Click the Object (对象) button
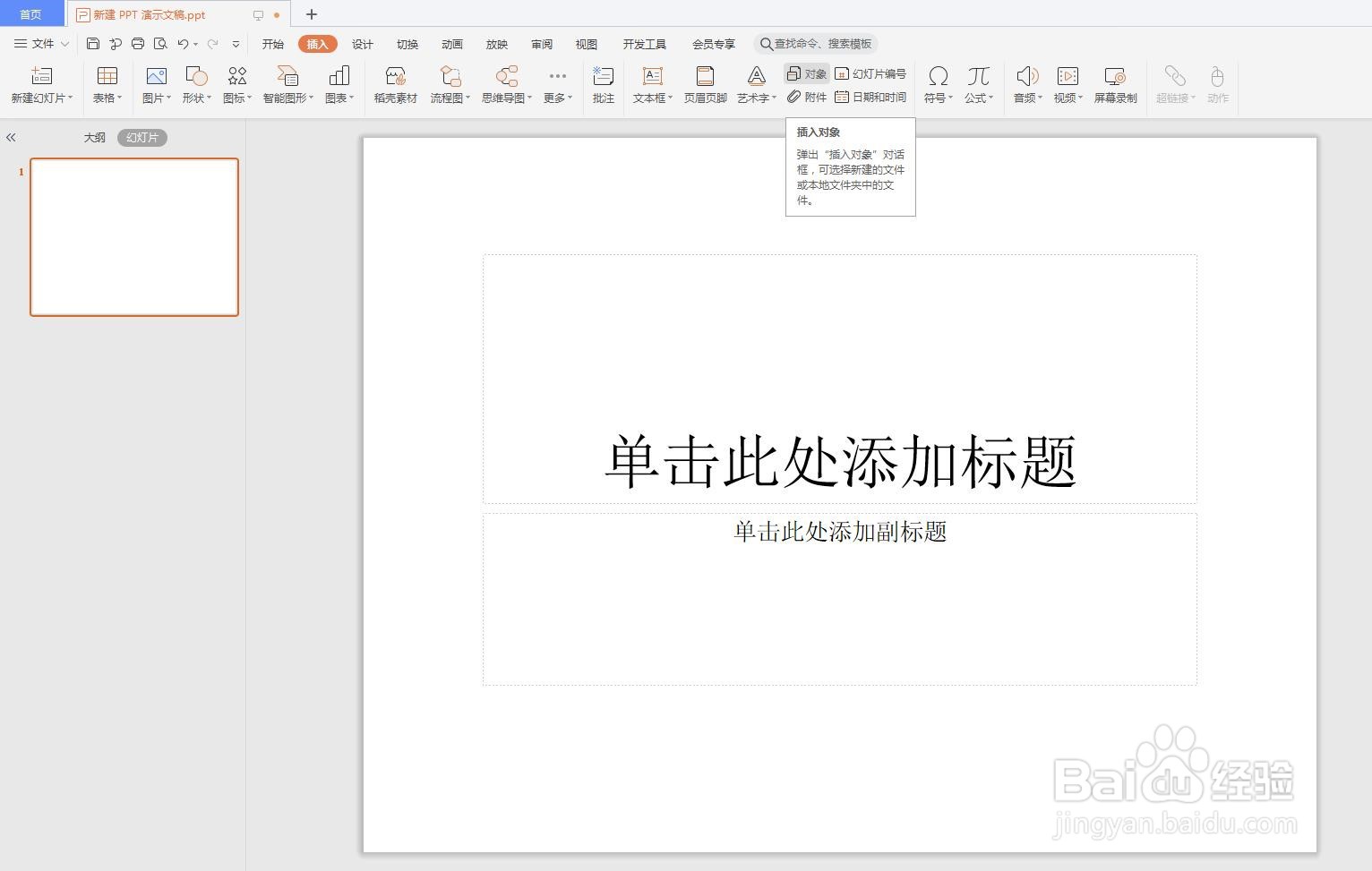This screenshot has width=1372, height=871. 806,73
